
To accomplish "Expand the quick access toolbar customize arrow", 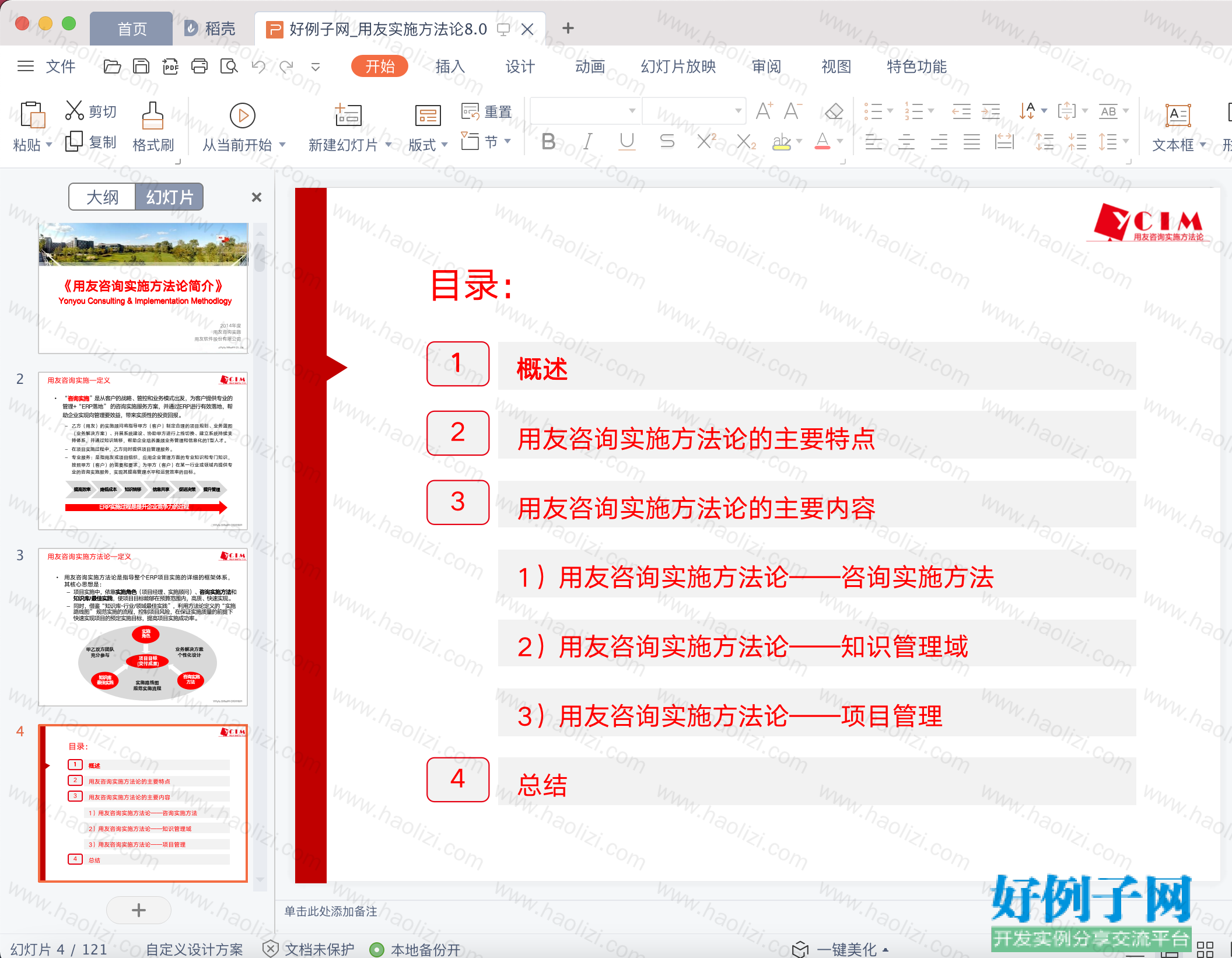I will coord(316,67).
